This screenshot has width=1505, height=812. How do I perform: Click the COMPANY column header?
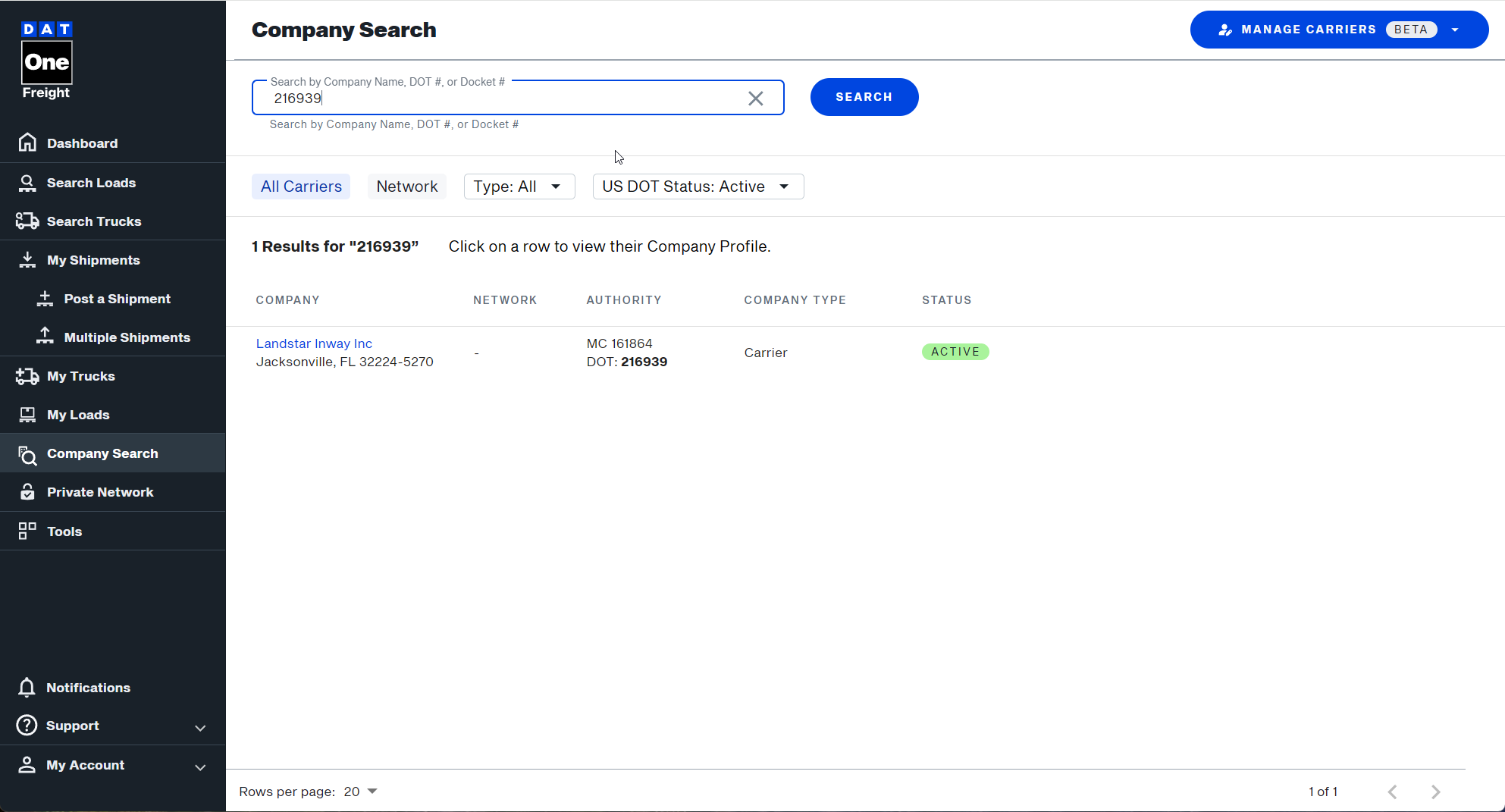[288, 300]
